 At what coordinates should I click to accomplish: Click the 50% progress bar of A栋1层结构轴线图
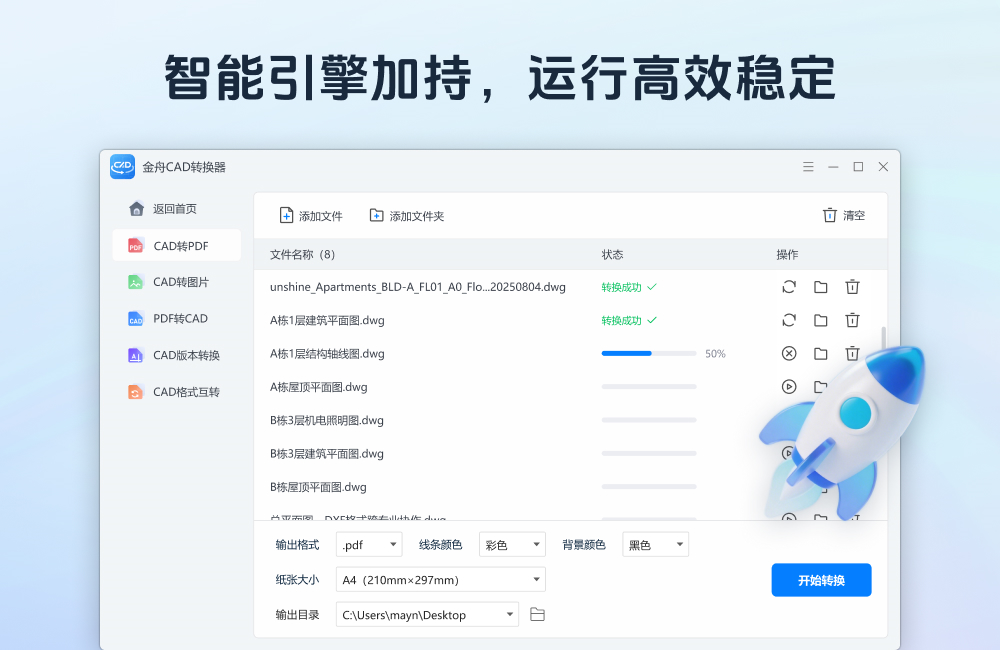649,353
